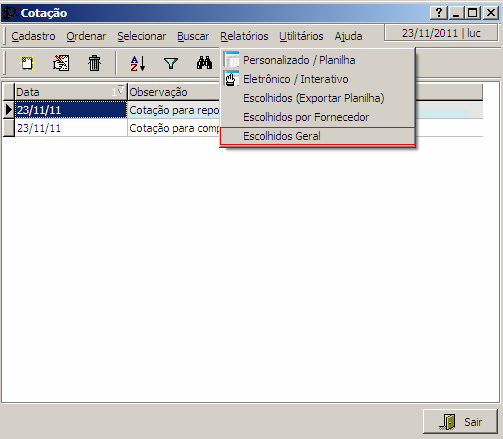Open the Utilitários menu
The height and width of the screenshot is (439, 503).
point(301,36)
